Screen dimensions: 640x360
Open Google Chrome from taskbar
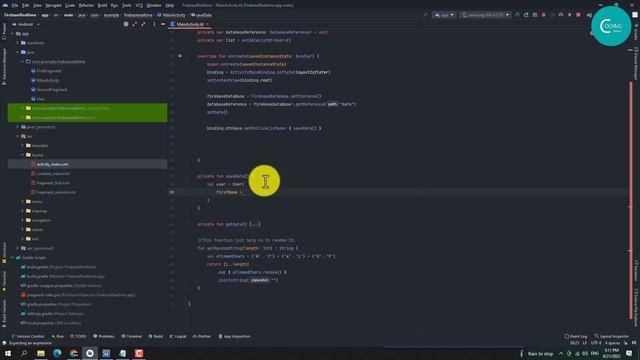73,353
